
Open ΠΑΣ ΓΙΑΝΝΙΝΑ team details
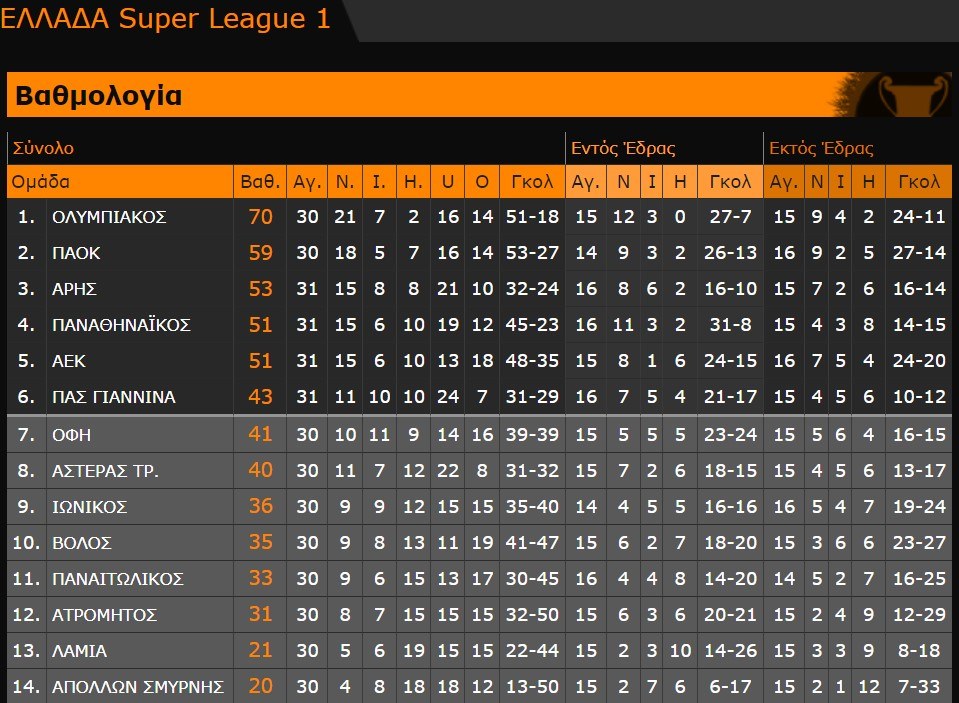click(x=113, y=397)
